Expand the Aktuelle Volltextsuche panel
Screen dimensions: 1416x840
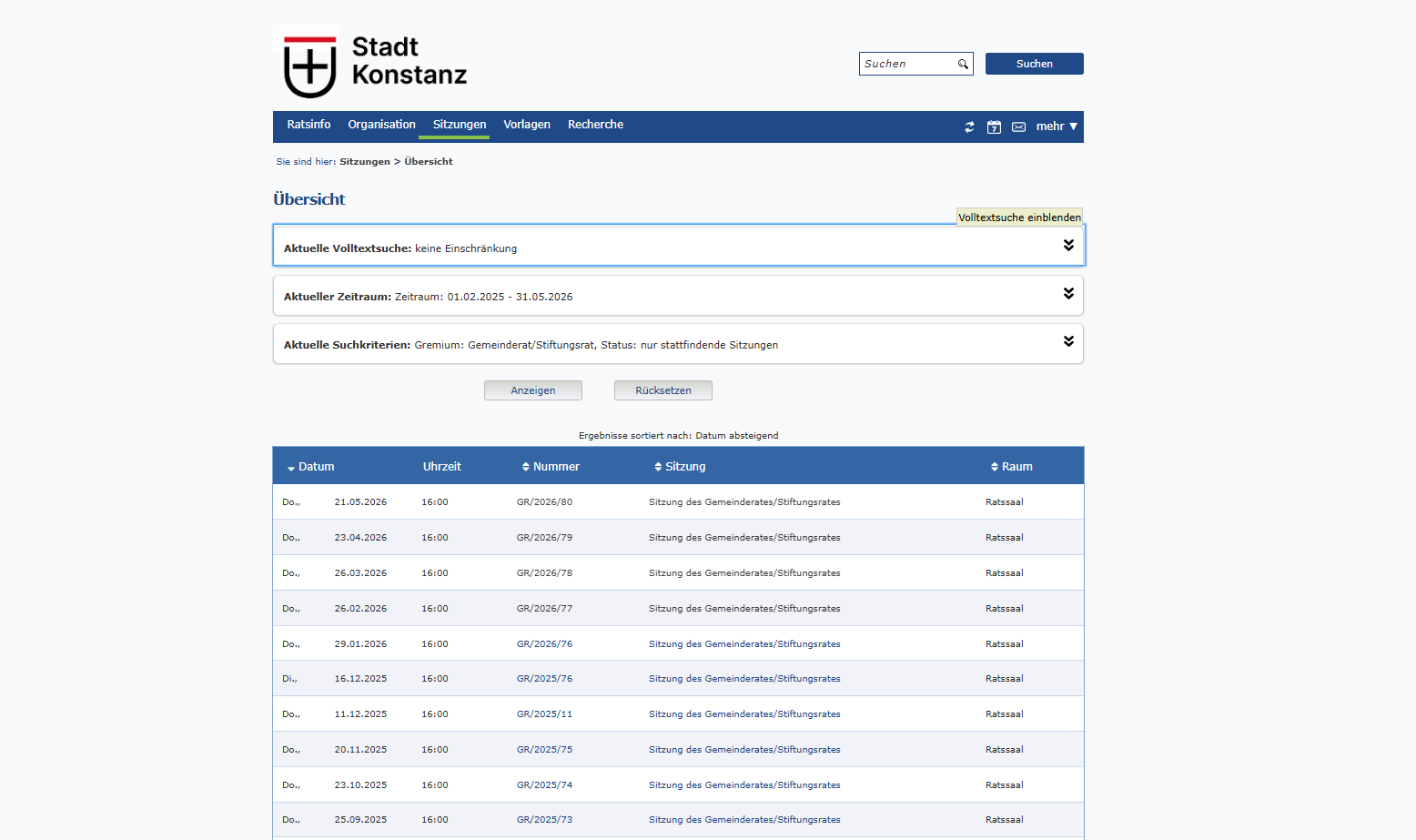(1068, 246)
